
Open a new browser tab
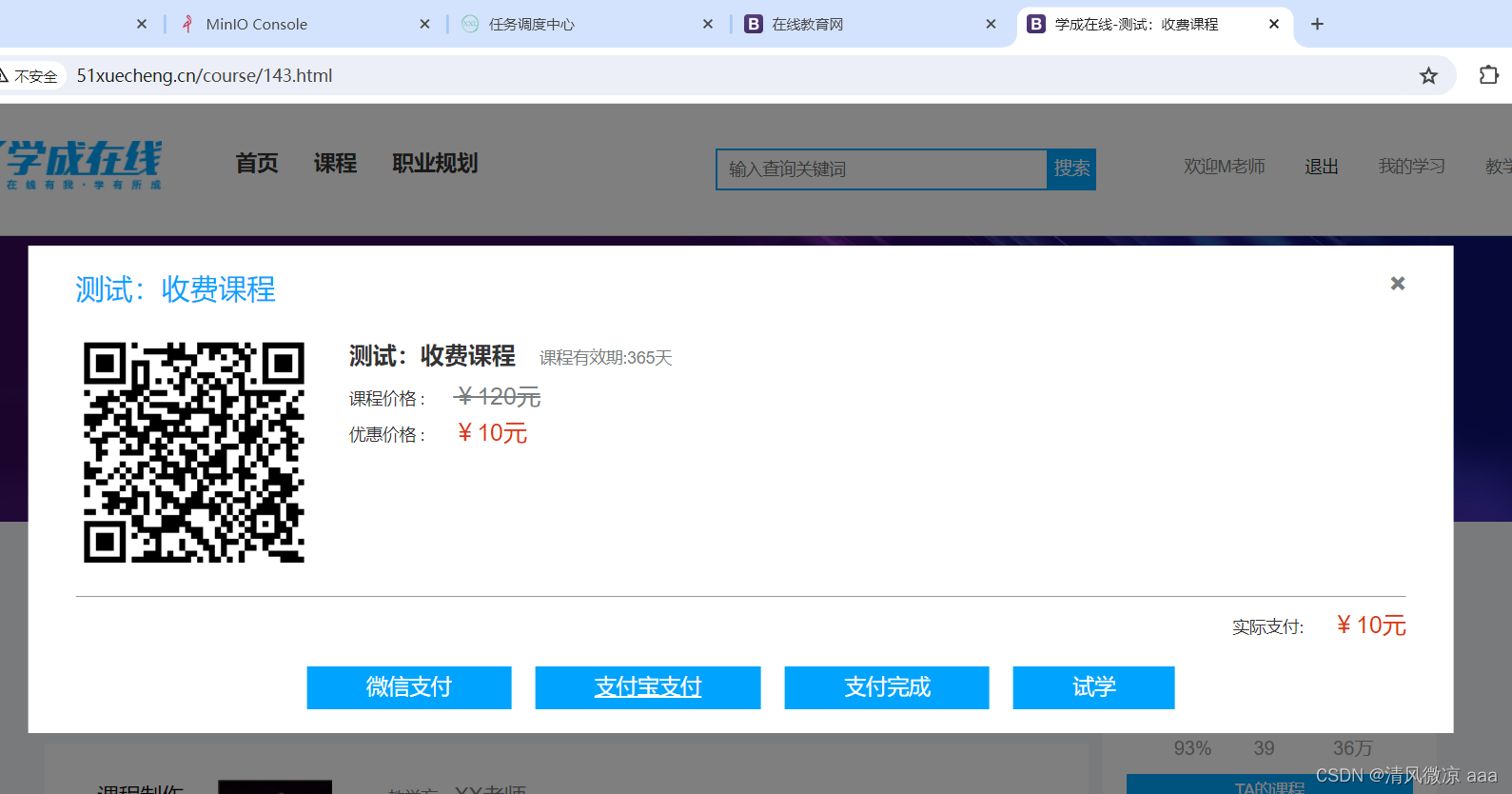[x=1317, y=24]
